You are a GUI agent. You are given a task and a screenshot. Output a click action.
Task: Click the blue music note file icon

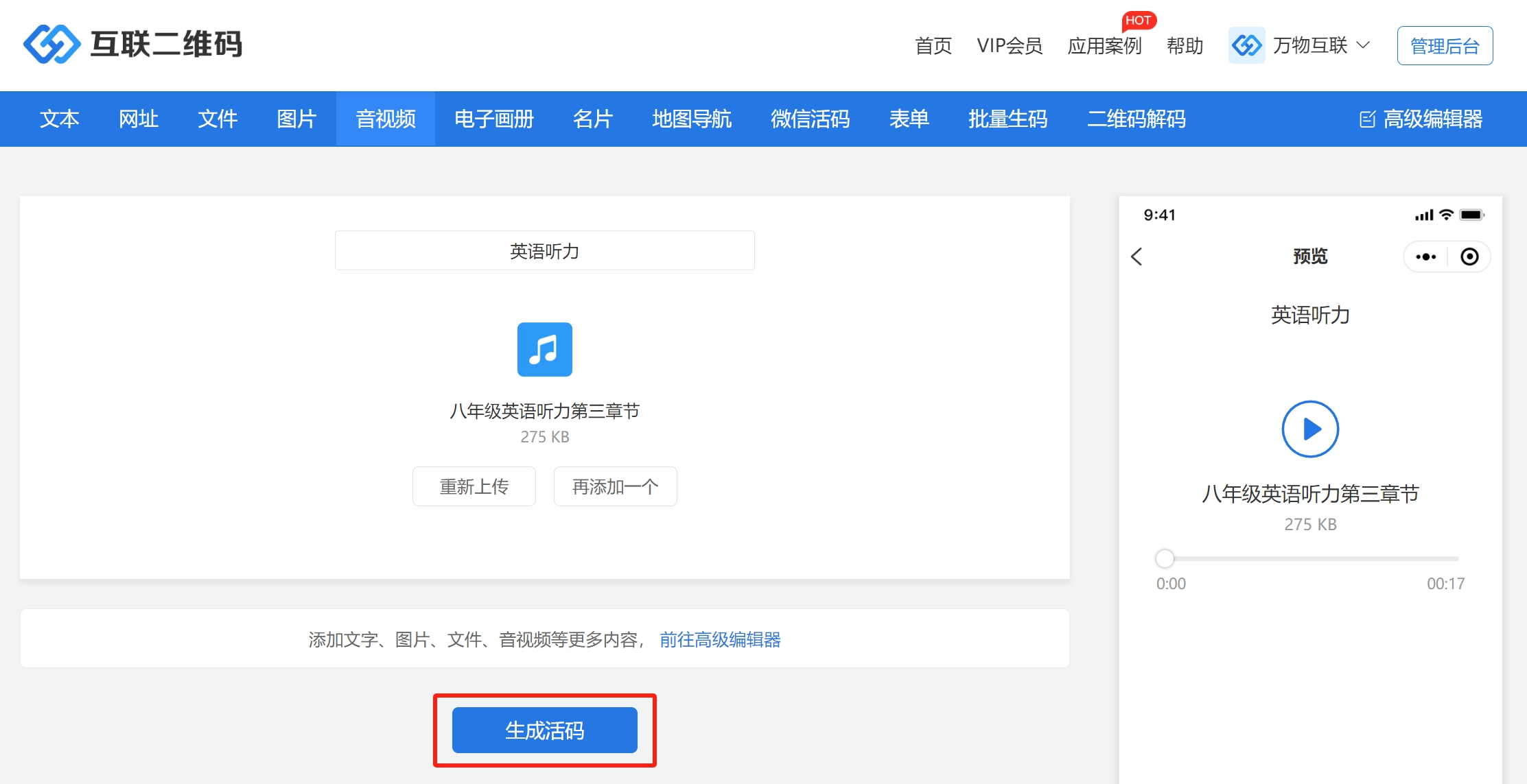click(544, 349)
